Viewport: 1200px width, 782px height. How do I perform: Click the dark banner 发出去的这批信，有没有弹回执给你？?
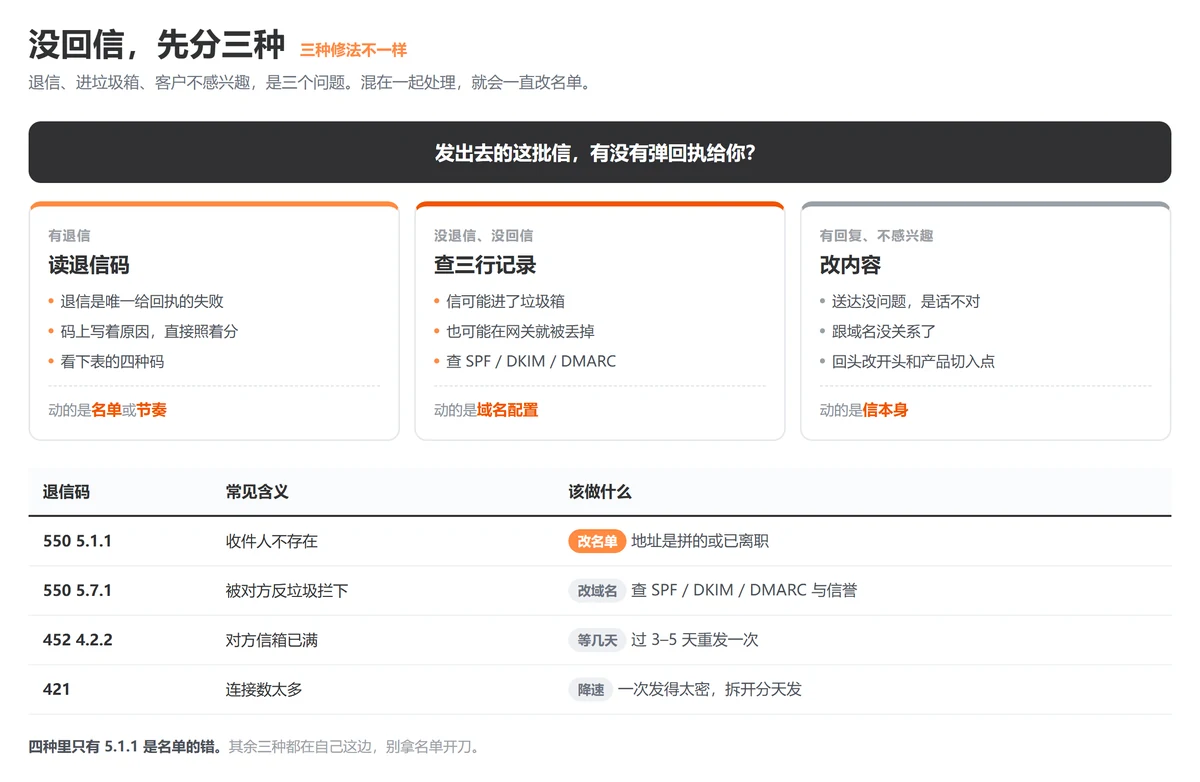[599, 152]
